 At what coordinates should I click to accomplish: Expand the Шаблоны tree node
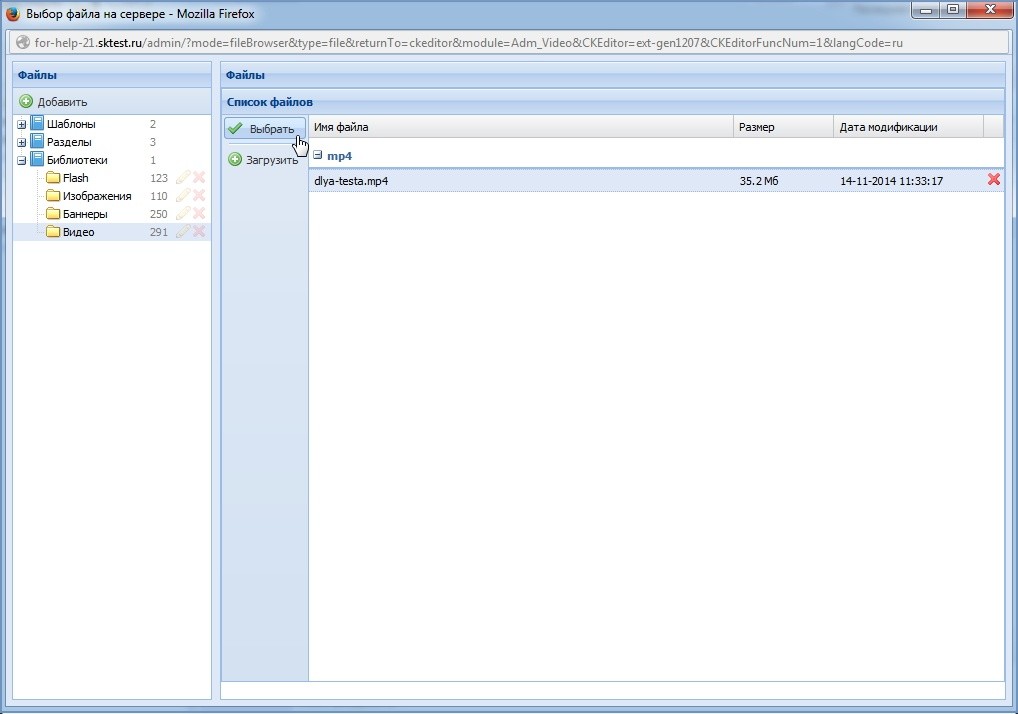click(x=22, y=125)
